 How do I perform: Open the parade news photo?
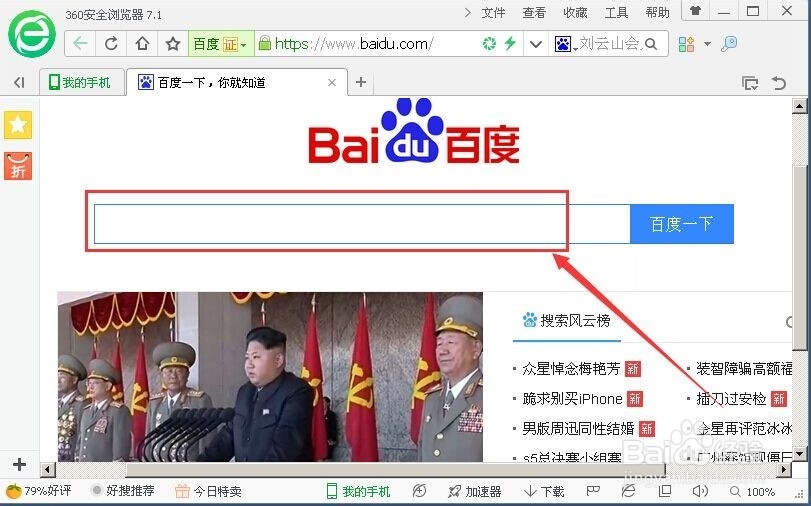coord(270,377)
